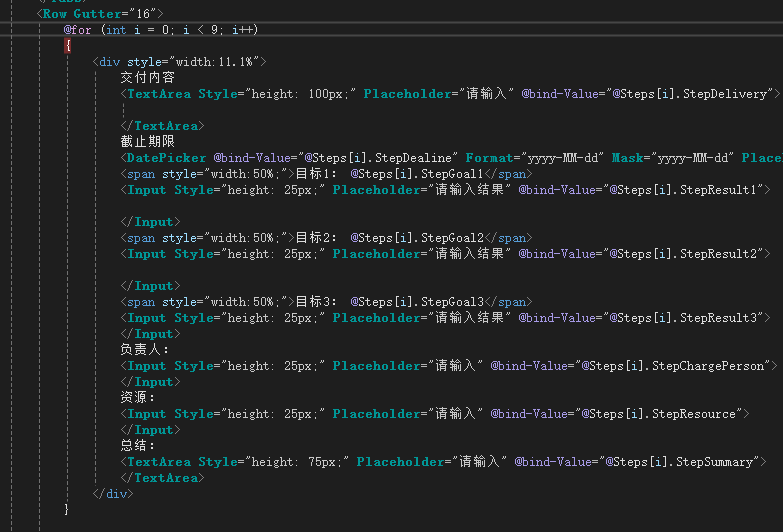
Task: Click the closing brace of the for loop
Action: click(66, 510)
